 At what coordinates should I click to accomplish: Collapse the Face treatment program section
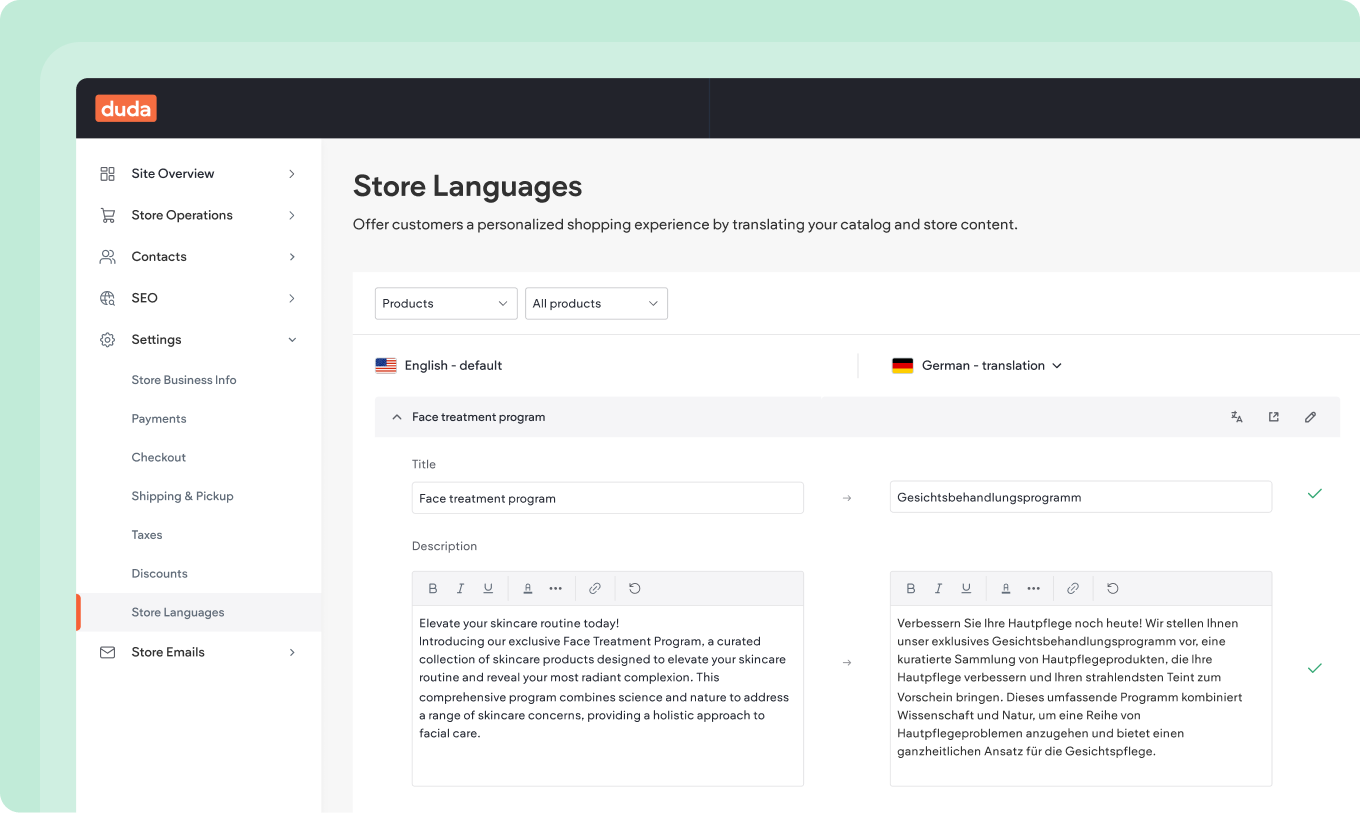[x=397, y=416]
